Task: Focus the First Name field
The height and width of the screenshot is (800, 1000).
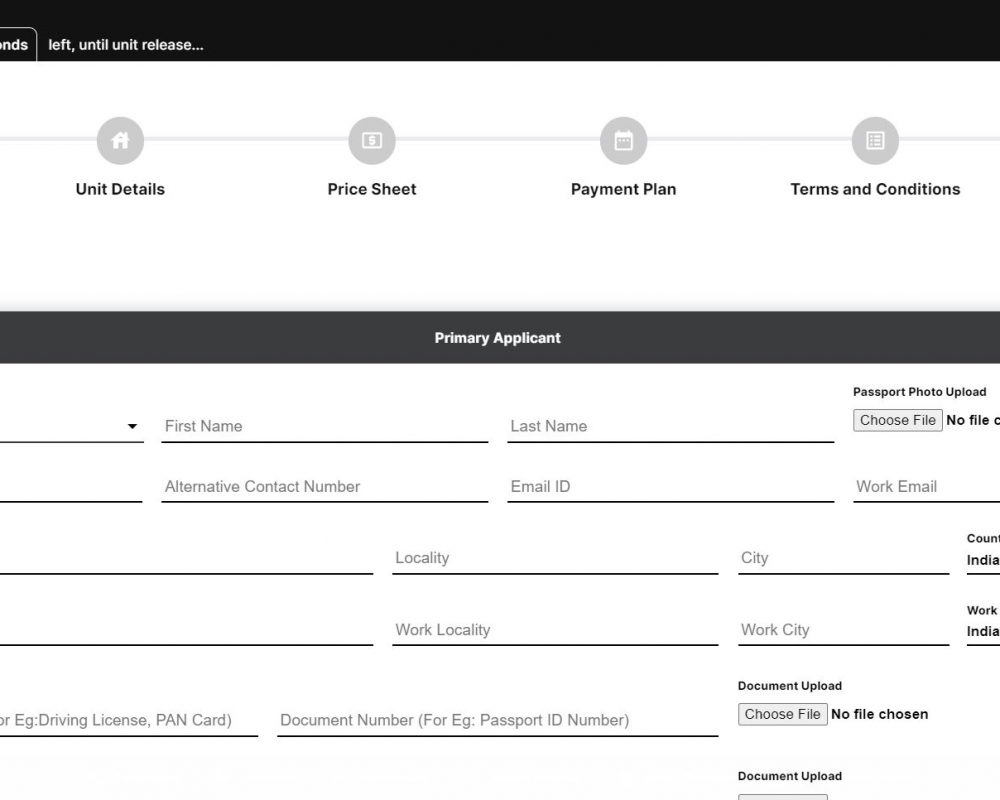Action: [325, 426]
